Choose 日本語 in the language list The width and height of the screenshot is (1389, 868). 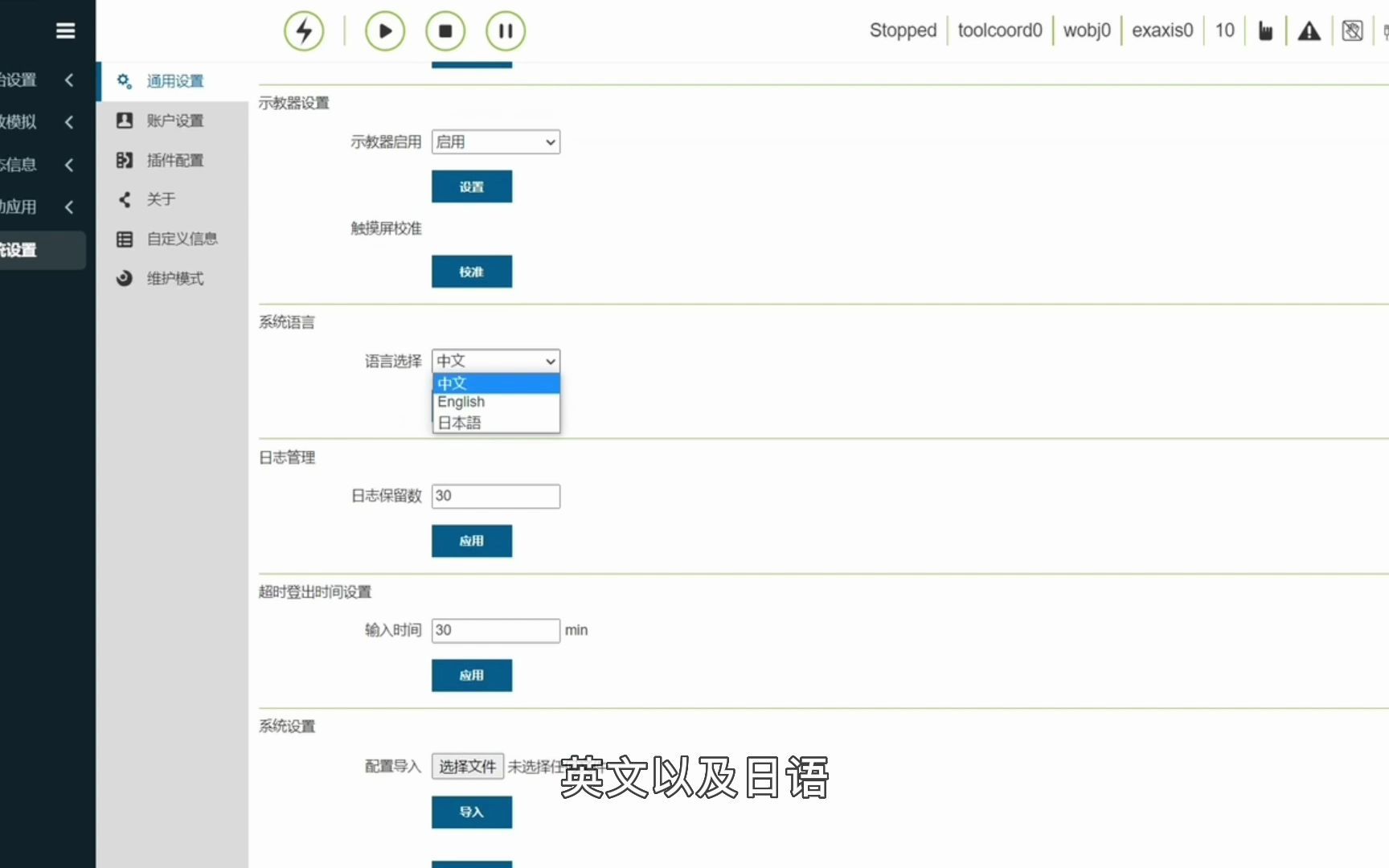point(496,423)
